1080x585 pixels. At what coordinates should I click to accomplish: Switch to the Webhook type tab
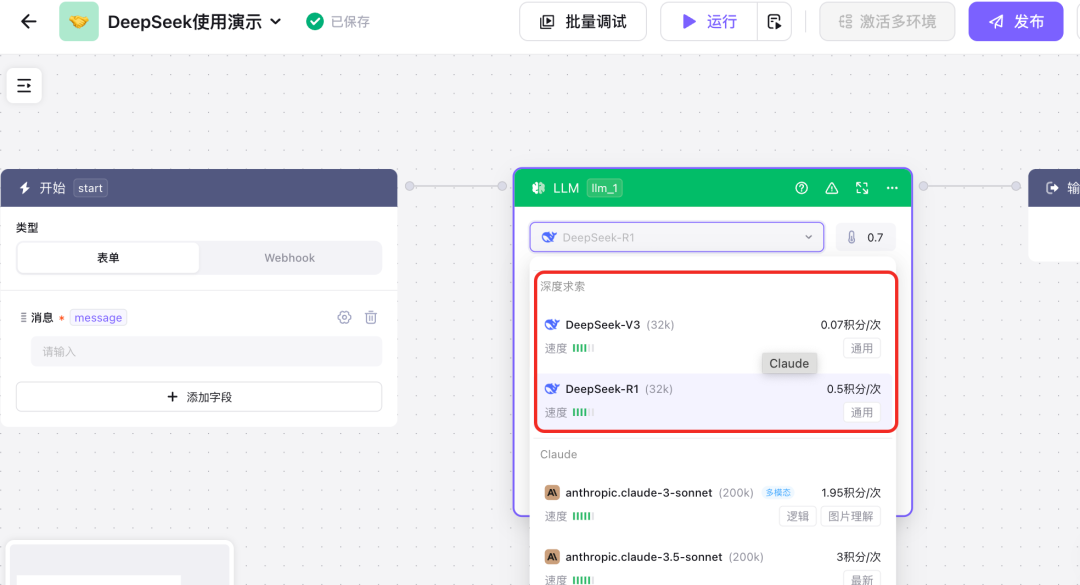pos(289,258)
